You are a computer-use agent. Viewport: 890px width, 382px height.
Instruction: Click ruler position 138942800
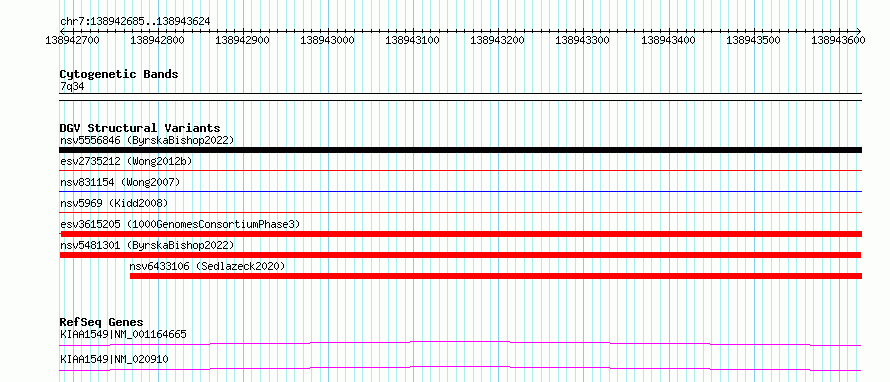(157, 40)
